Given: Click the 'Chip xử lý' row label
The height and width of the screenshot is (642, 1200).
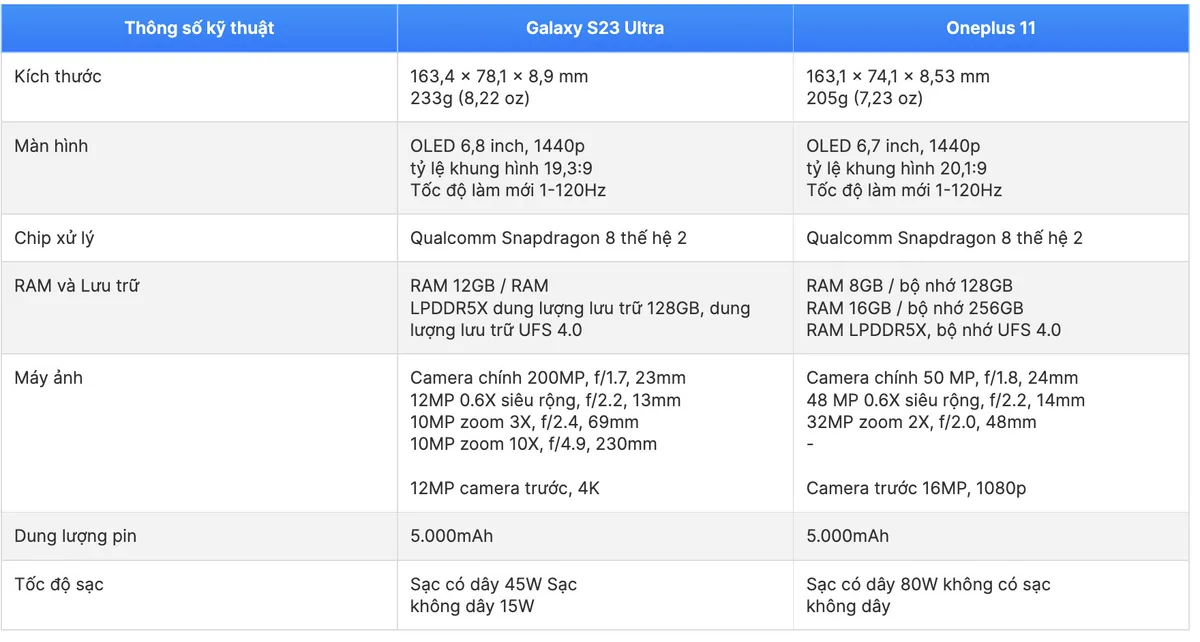Looking at the screenshot, I should point(55,238).
